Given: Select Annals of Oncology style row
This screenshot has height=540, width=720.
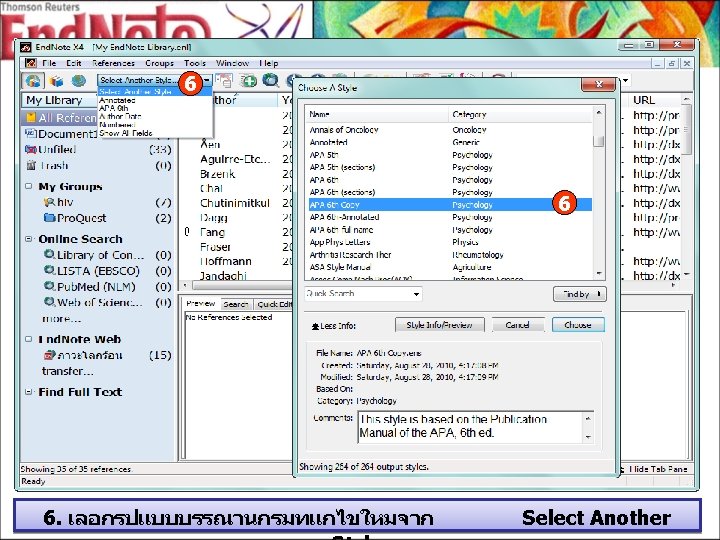Looking at the screenshot, I should 450,130.
